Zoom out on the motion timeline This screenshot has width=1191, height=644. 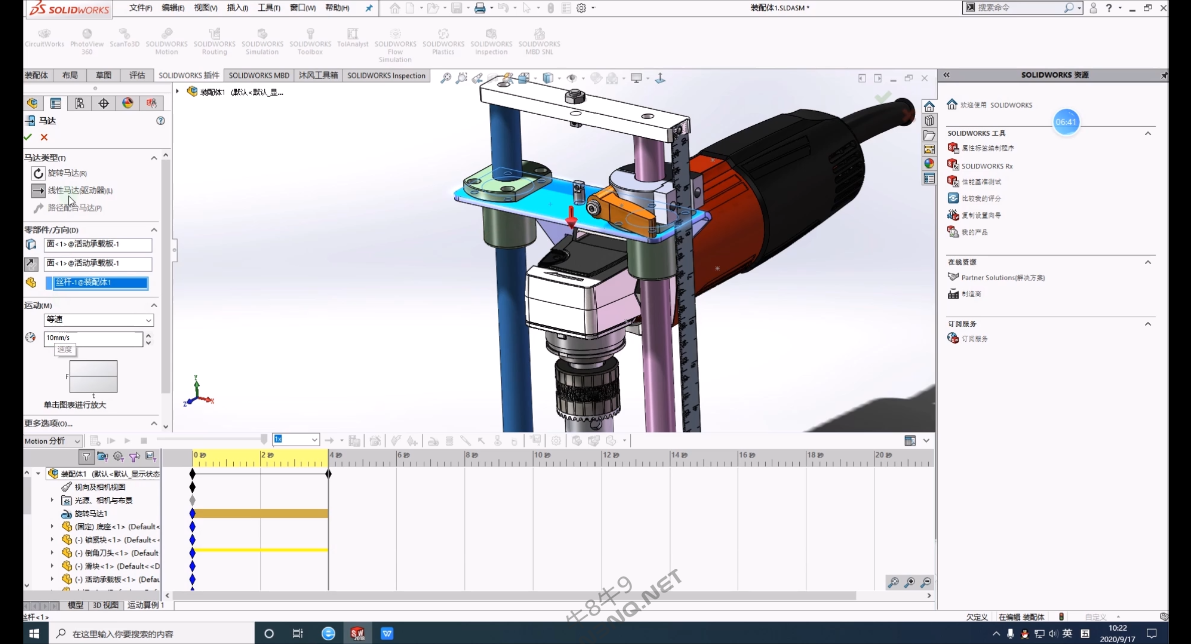pyautogui.click(x=925, y=582)
